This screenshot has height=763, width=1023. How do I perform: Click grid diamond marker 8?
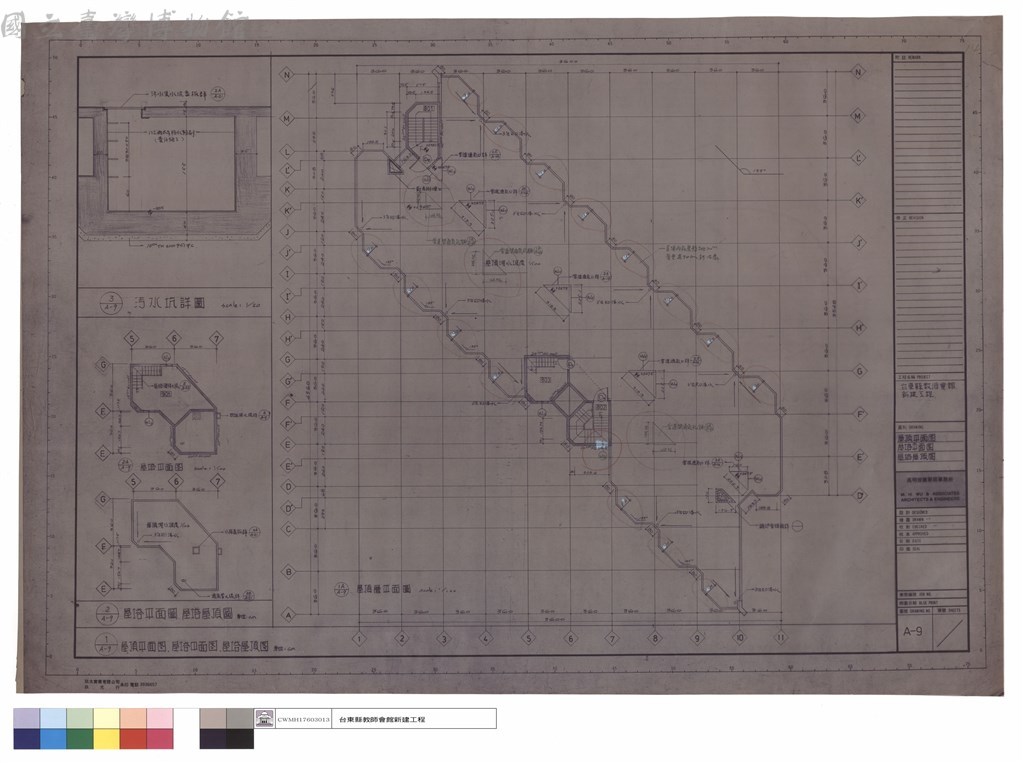(655, 638)
